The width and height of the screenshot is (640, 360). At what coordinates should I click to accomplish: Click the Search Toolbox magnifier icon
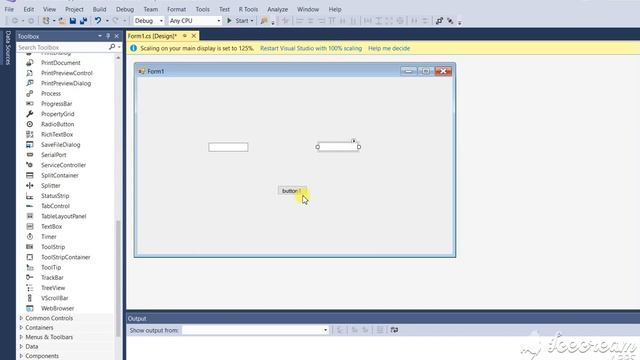coord(112,47)
